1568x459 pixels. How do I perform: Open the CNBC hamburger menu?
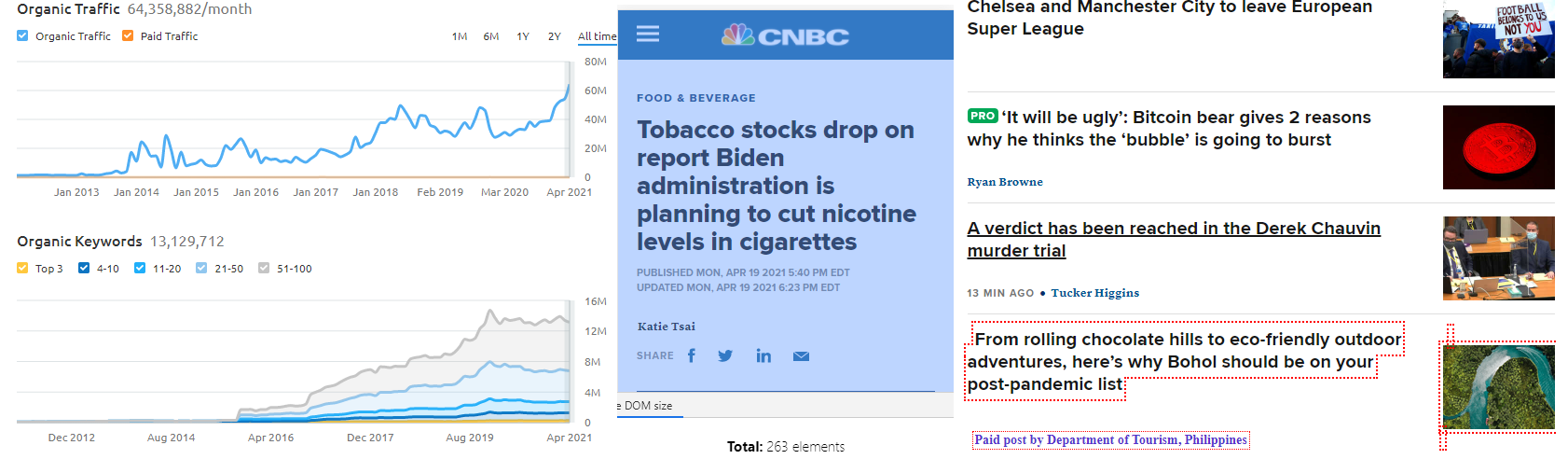(x=648, y=34)
